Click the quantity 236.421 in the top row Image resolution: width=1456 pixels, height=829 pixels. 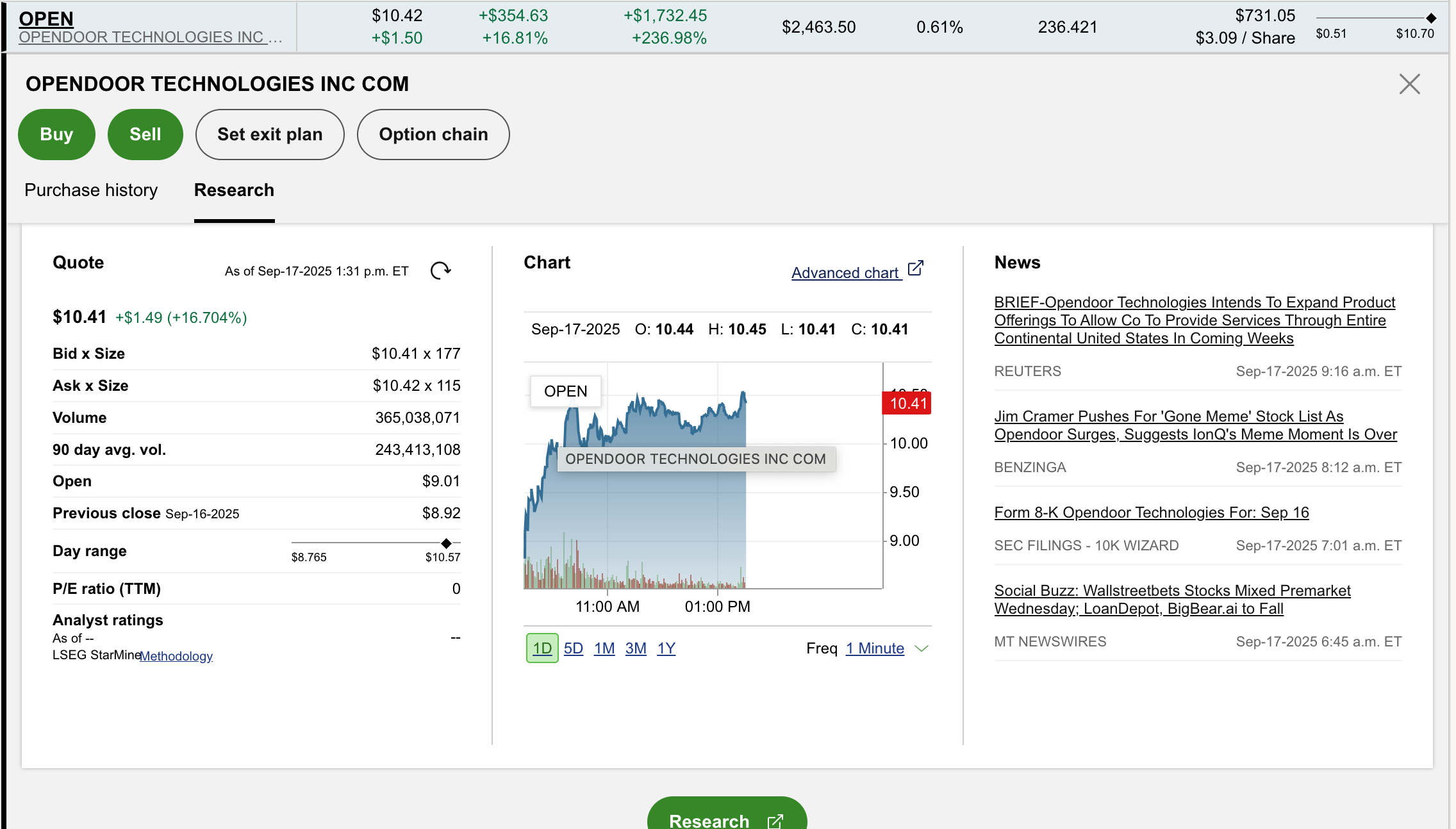point(1068,27)
